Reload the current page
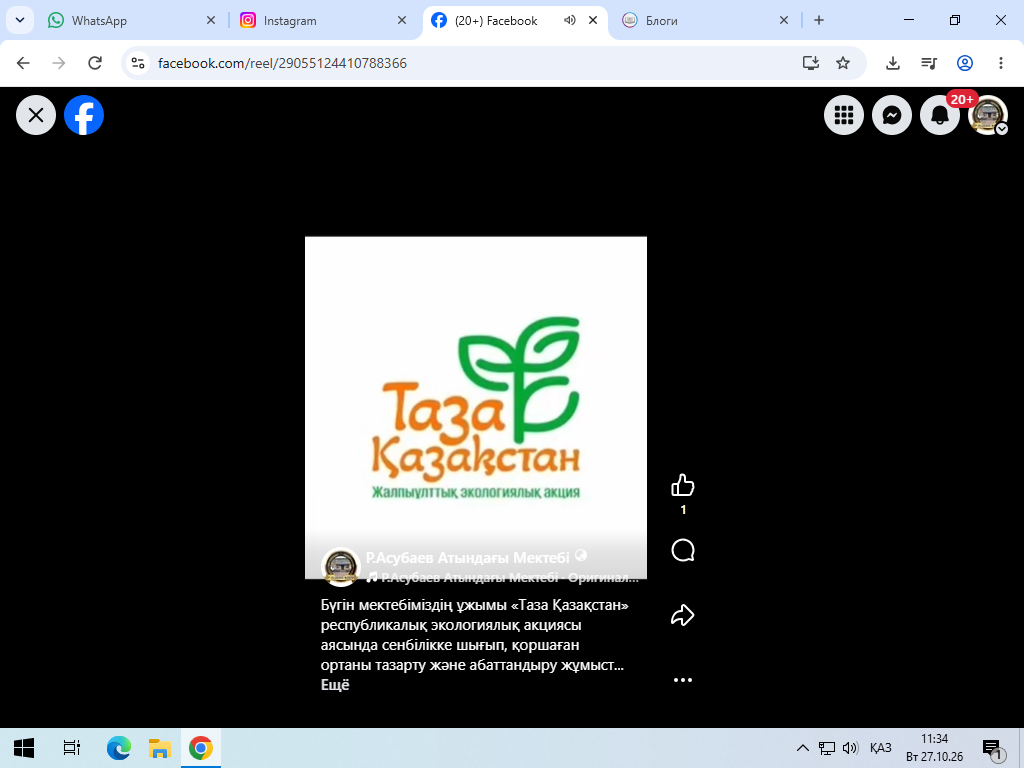 (x=95, y=63)
